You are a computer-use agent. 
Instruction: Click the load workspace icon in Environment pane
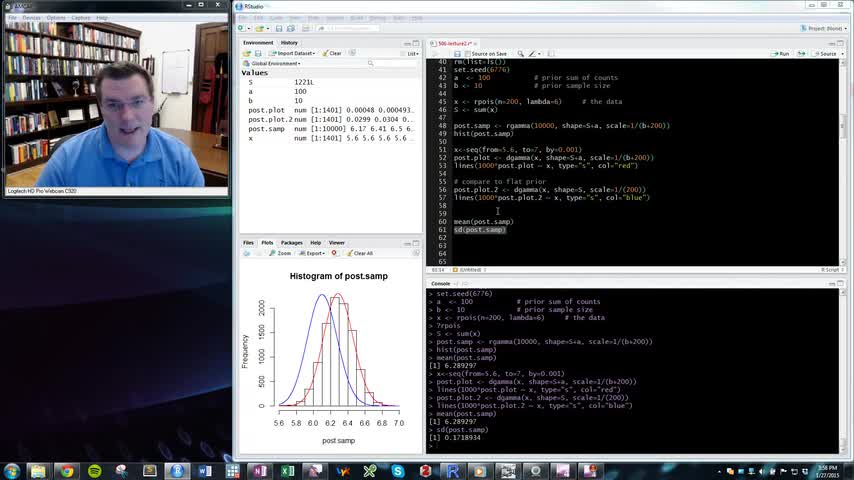coord(247,53)
